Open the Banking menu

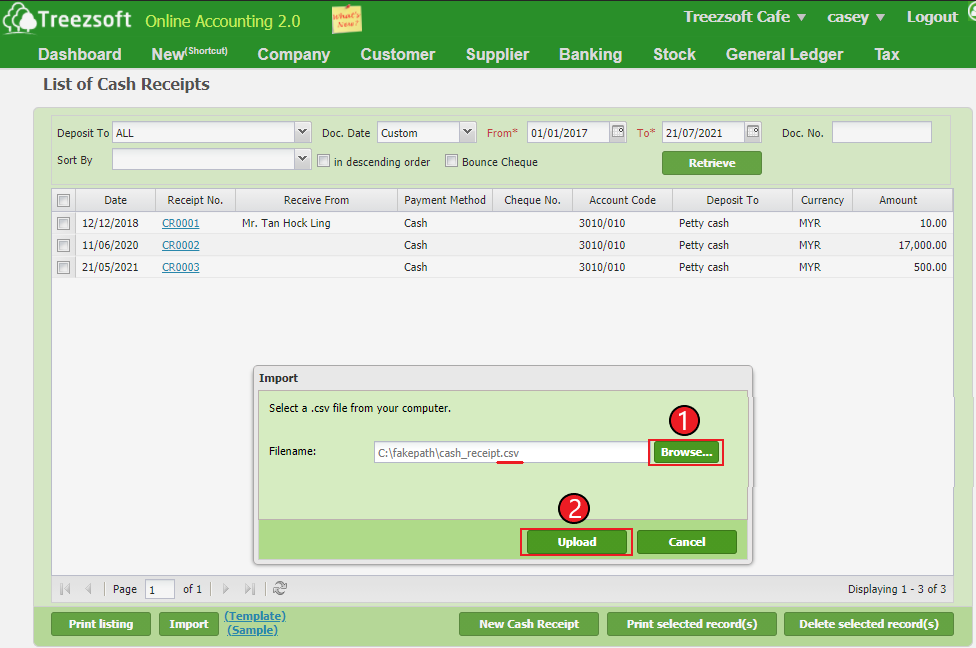pos(590,54)
